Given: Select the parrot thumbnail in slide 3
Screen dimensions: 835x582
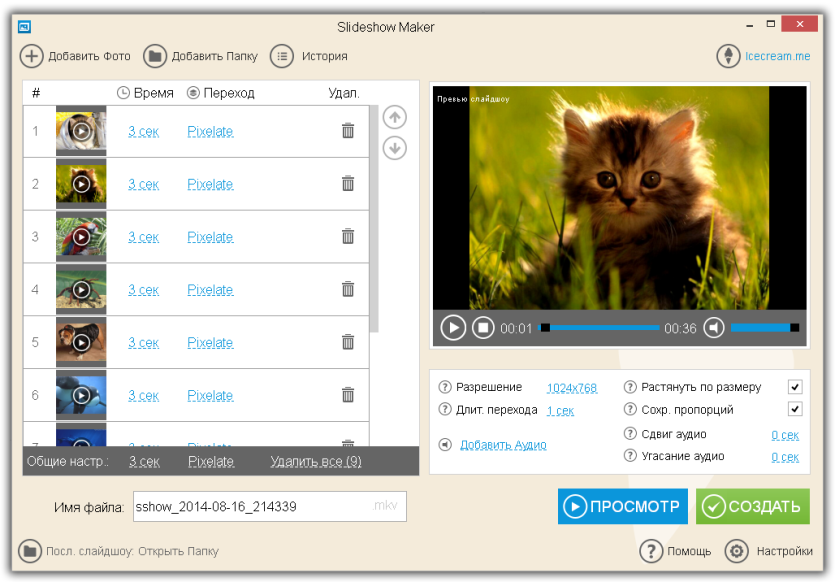Looking at the screenshot, I should click(x=81, y=236).
